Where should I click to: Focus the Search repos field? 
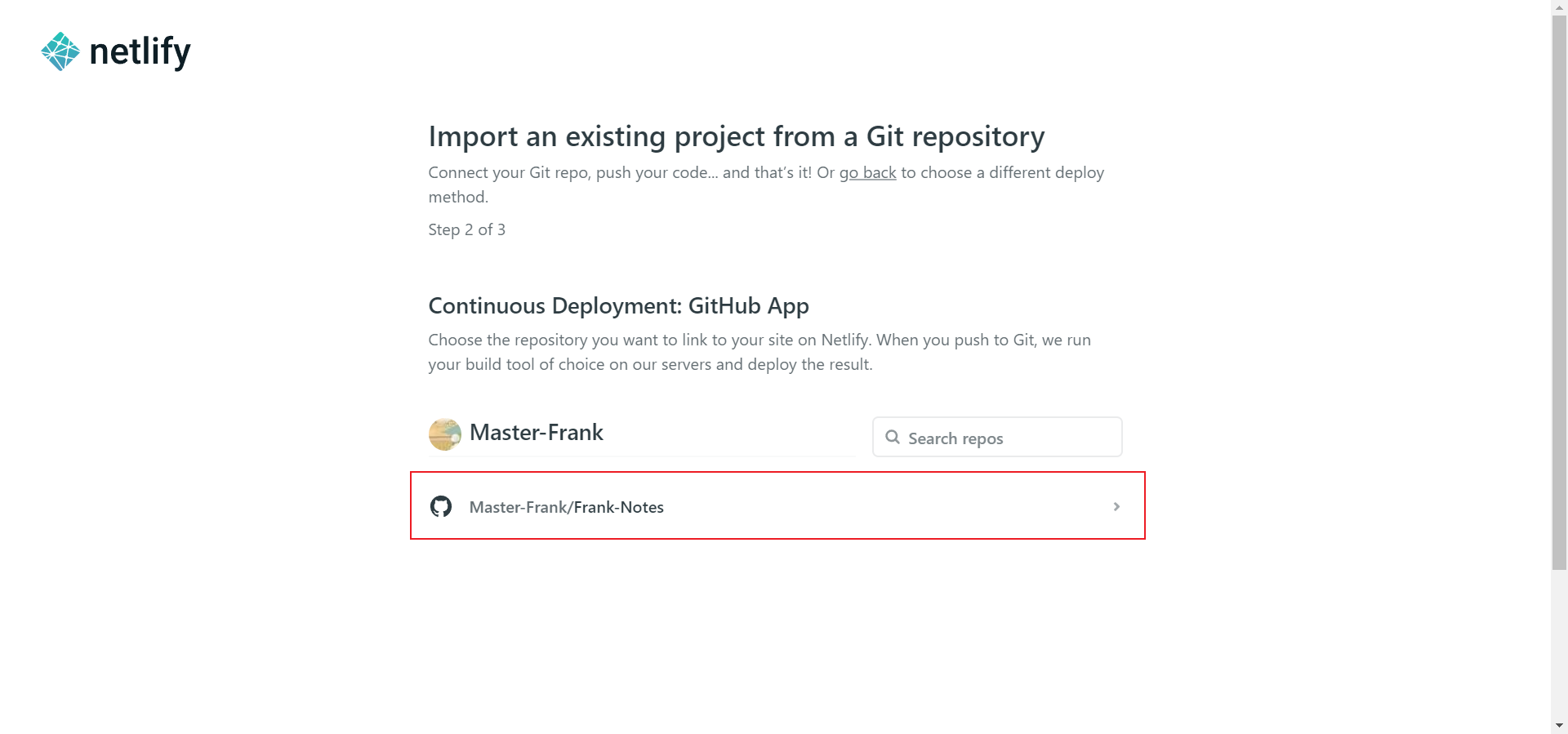pos(997,438)
